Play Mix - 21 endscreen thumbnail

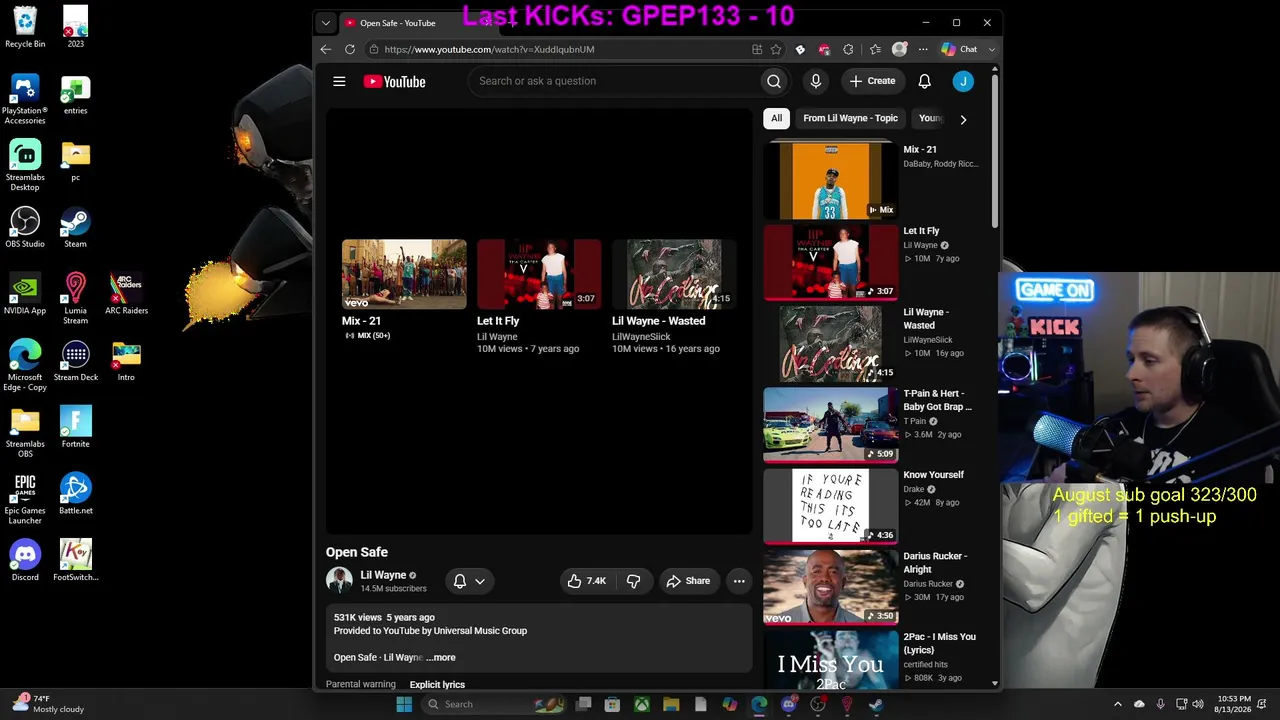(404, 274)
